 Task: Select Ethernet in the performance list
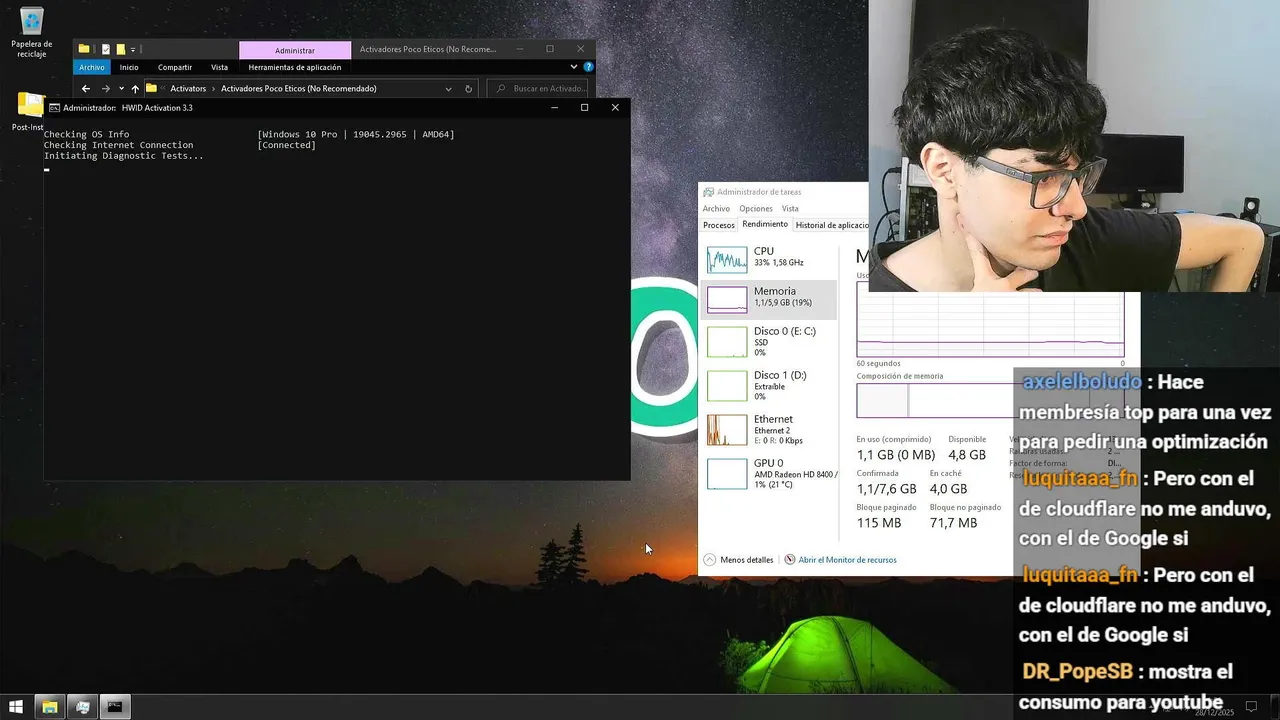(x=769, y=429)
